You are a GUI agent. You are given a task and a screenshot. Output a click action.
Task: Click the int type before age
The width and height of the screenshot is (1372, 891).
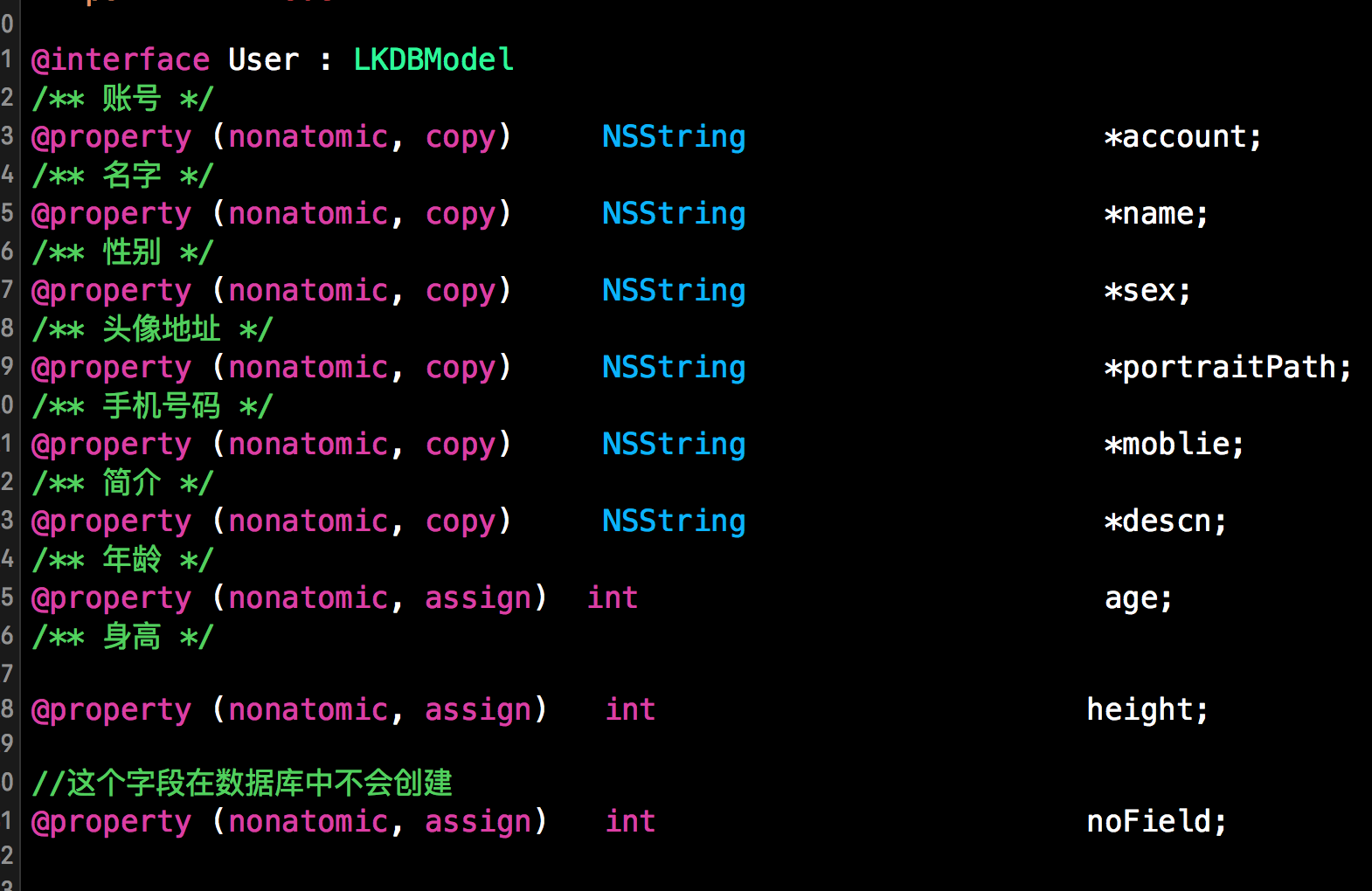tap(612, 597)
